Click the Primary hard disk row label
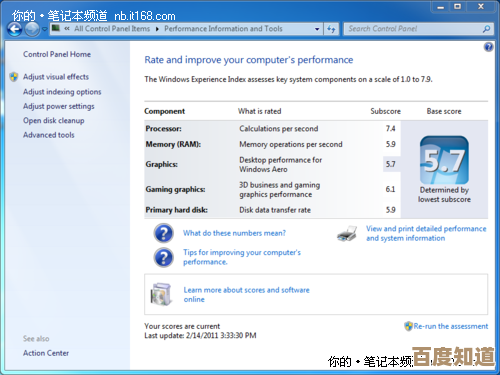 (176, 210)
